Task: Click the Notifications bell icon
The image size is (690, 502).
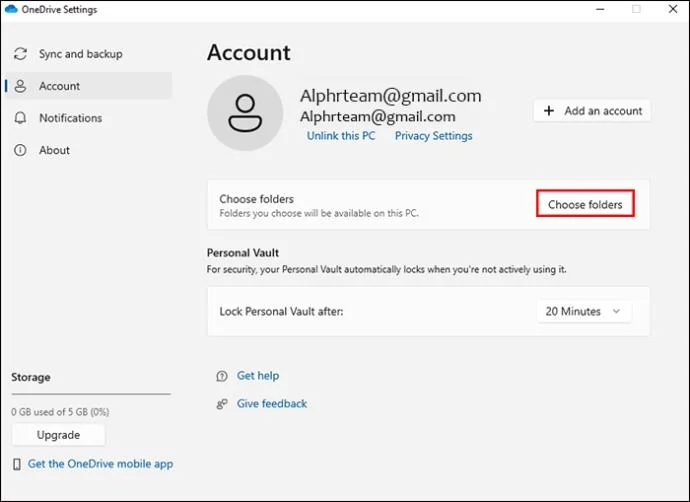Action: (20, 118)
